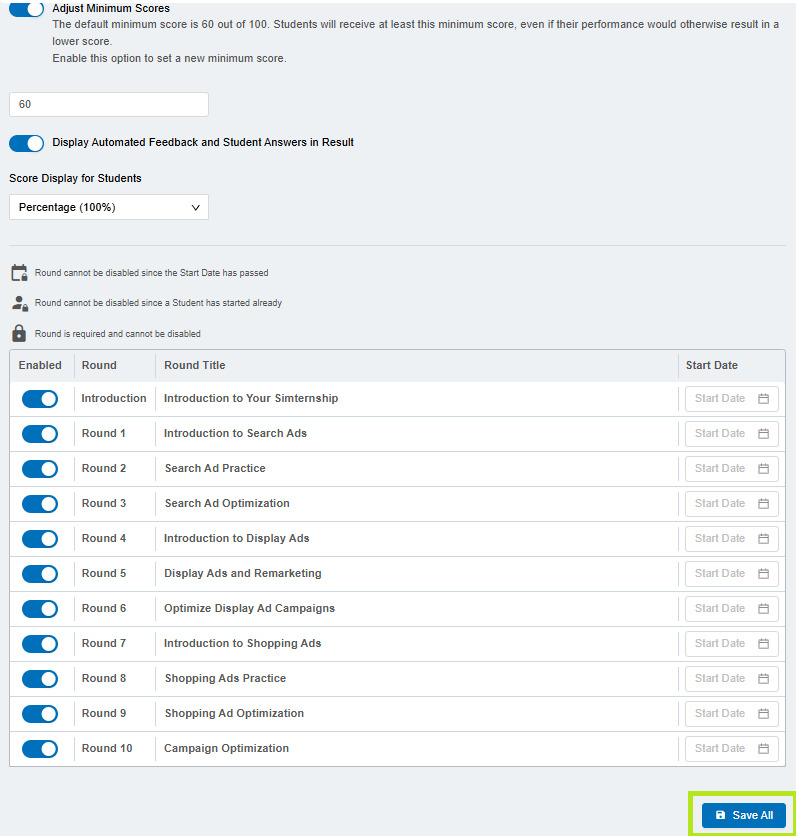This screenshot has height=836, width=796.
Task: Click the Start Date column header
Action: point(712,365)
